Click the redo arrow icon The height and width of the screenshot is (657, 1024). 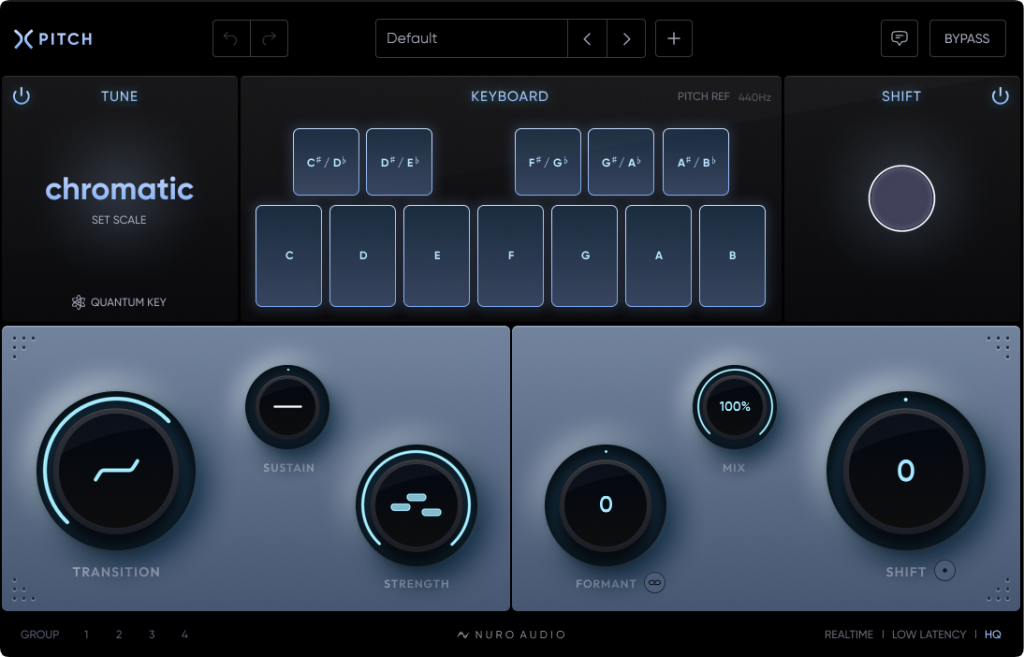(269, 39)
